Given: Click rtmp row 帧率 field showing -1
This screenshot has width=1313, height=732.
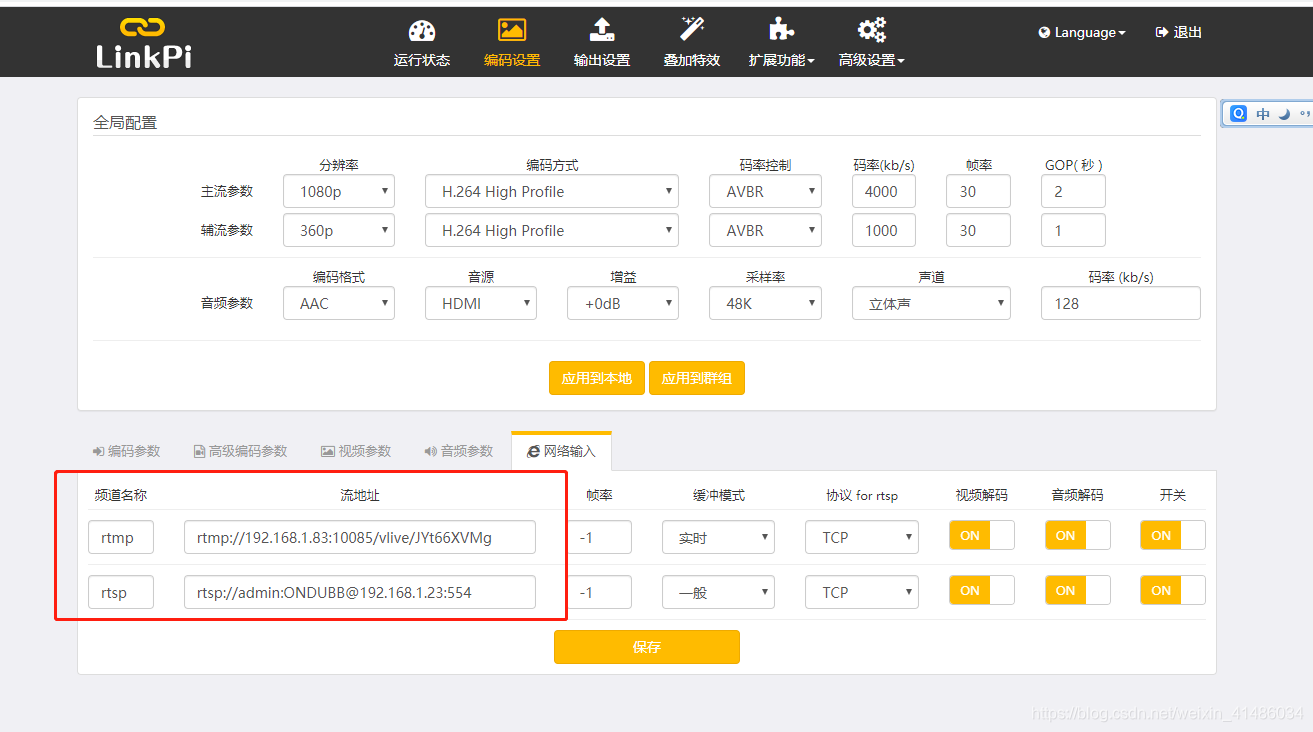Looking at the screenshot, I should click(x=600, y=537).
